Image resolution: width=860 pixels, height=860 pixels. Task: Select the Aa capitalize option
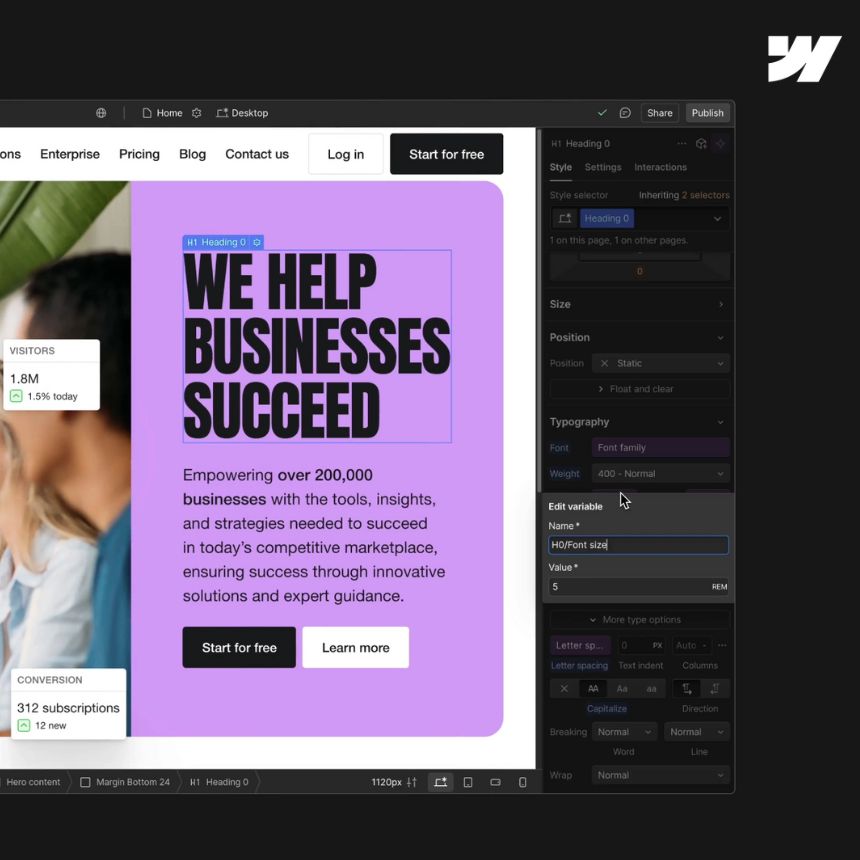tap(622, 688)
